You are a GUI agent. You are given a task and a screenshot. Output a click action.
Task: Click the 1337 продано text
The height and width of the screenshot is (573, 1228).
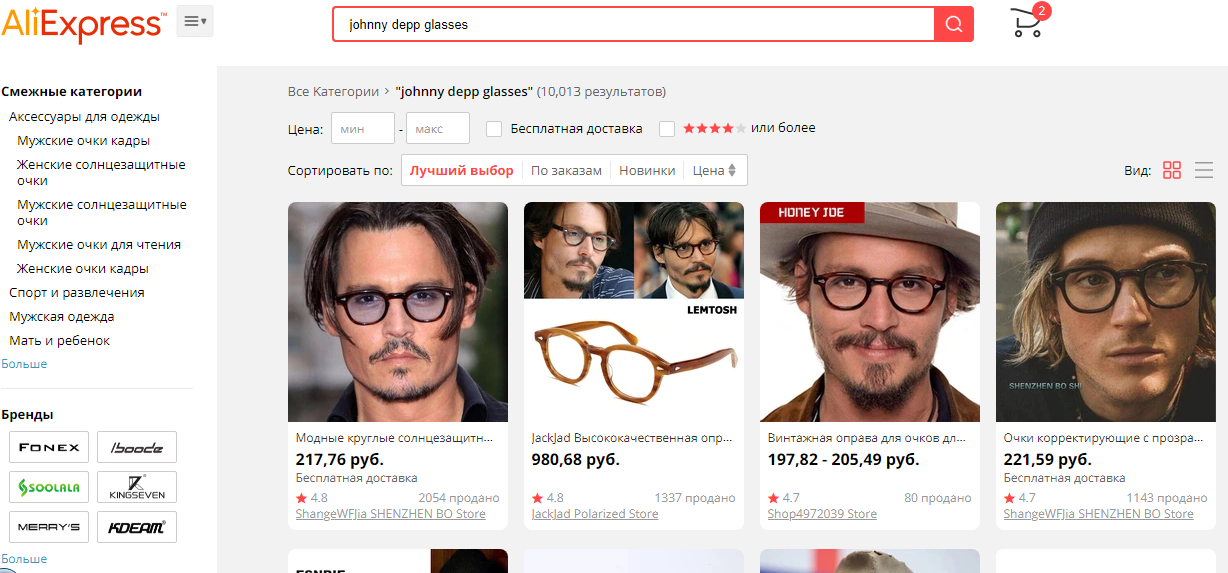coord(695,498)
